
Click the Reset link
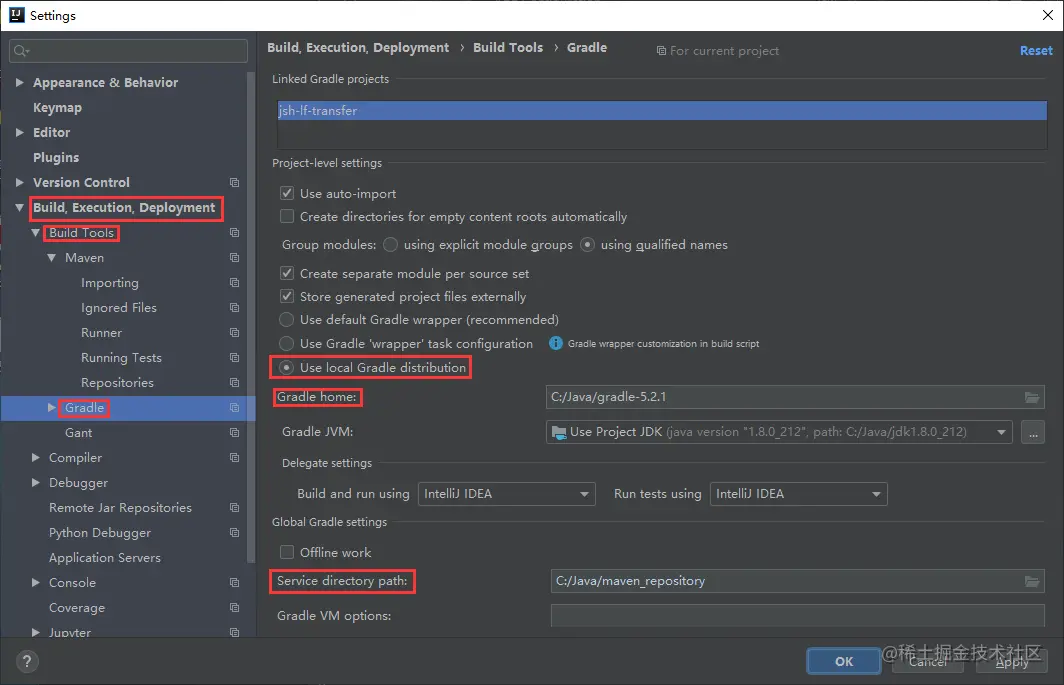(1036, 50)
